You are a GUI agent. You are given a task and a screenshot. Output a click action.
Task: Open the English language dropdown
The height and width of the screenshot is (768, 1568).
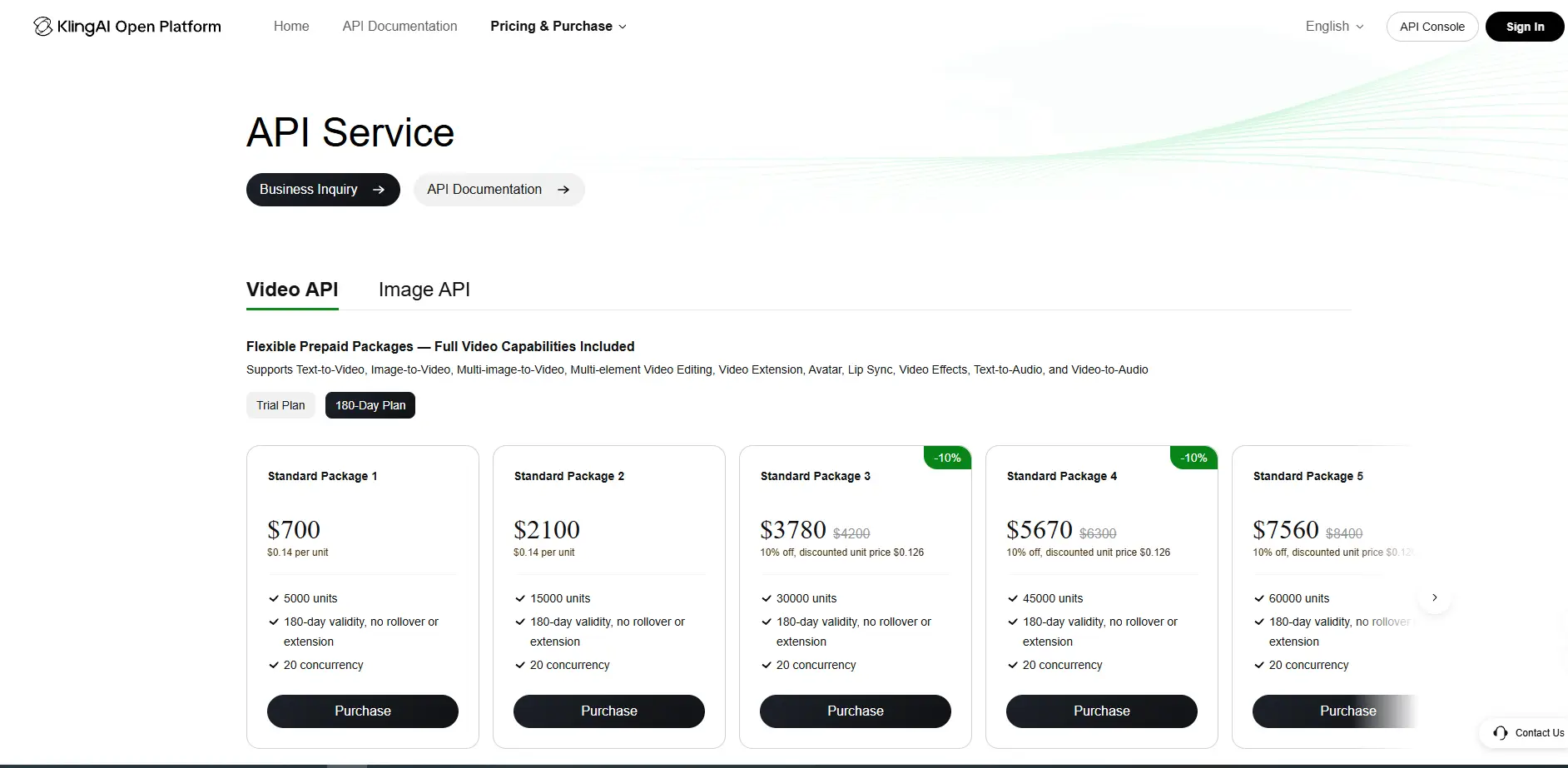click(1335, 27)
